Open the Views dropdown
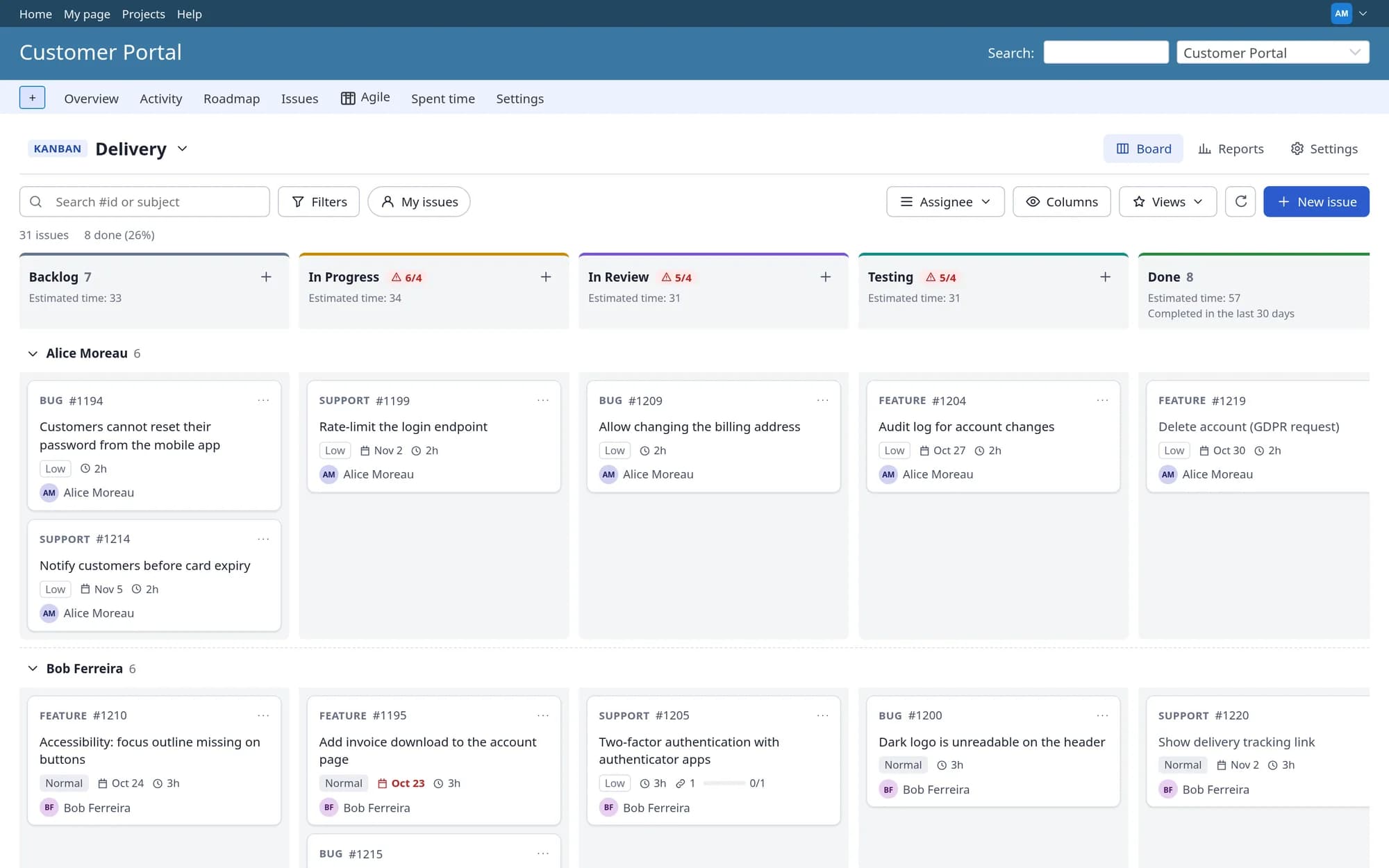This screenshot has width=1389, height=868. [1167, 201]
